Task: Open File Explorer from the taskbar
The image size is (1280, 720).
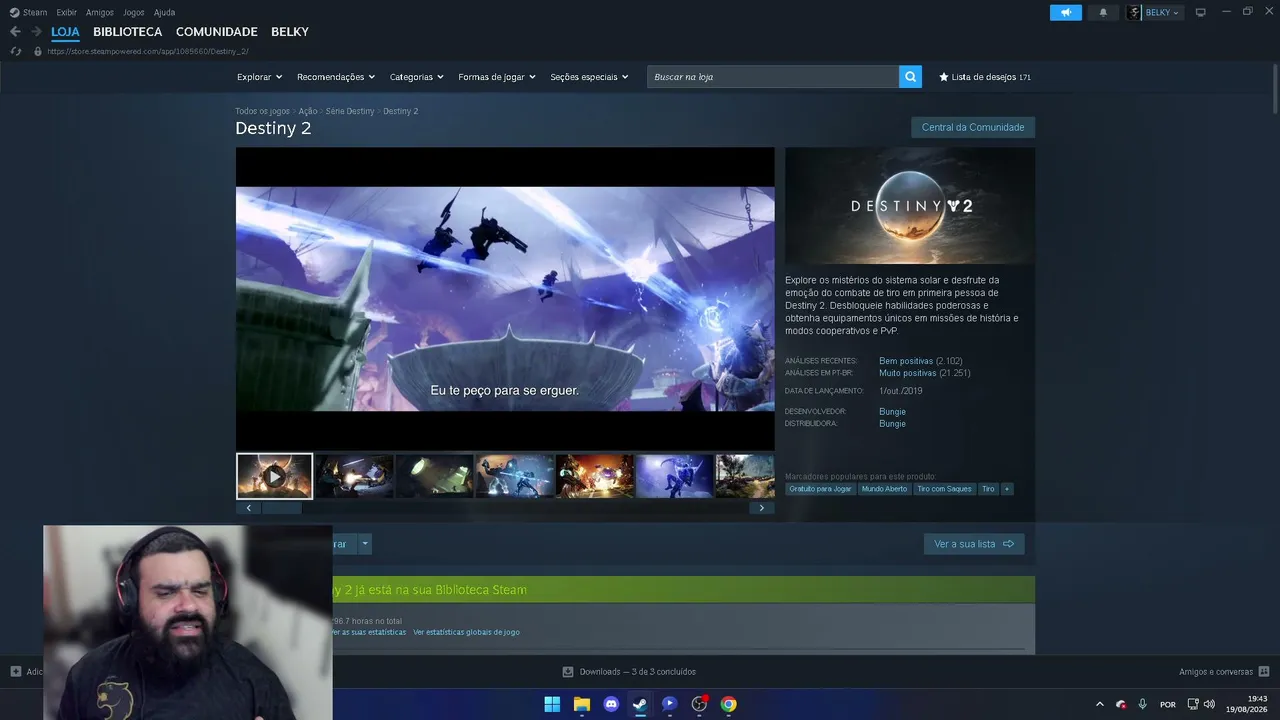Action: (582, 704)
